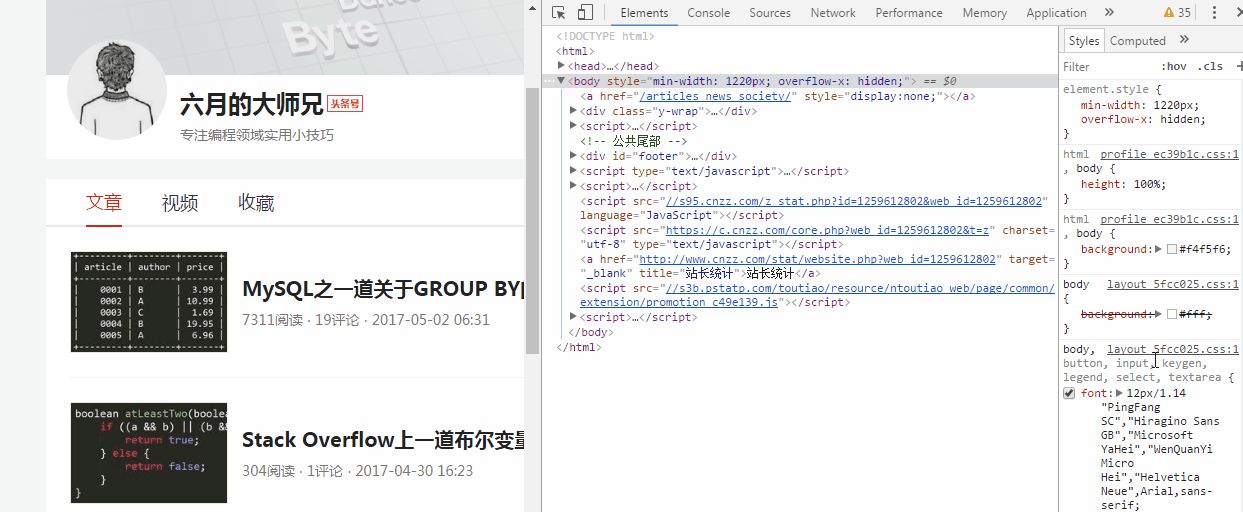Open the Application tab
This screenshot has height=512, width=1243.
point(1056,13)
